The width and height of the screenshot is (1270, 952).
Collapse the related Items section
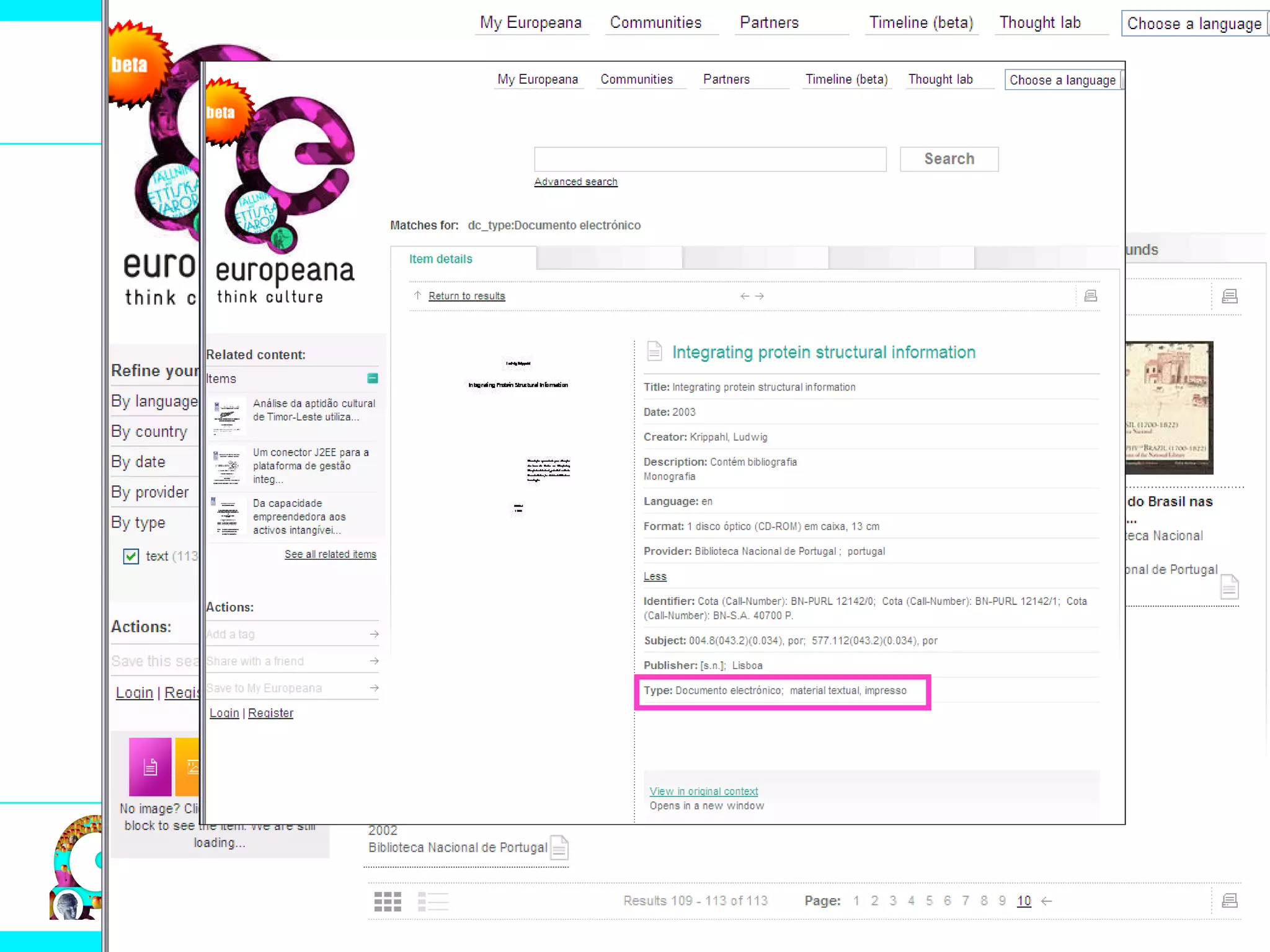(x=372, y=378)
